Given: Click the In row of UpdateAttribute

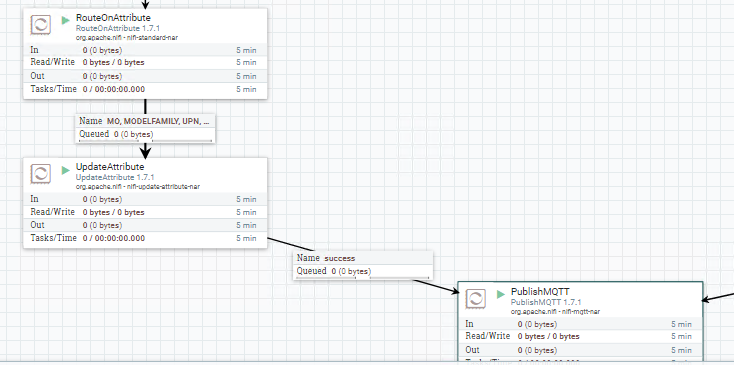Looking at the screenshot, I should click(145, 199).
